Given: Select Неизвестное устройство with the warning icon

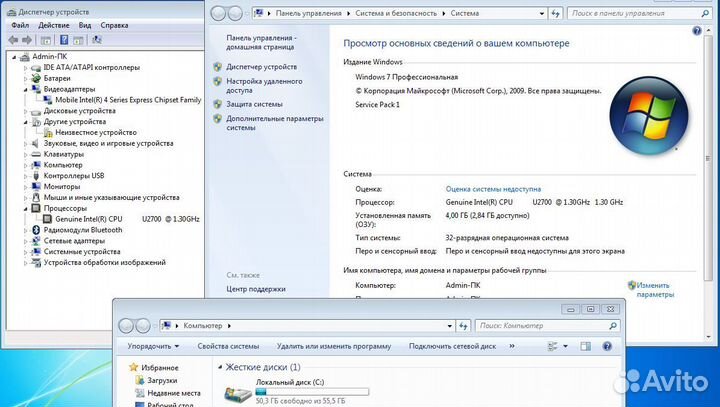Looking at the screenshot, I should pos(96,132).
